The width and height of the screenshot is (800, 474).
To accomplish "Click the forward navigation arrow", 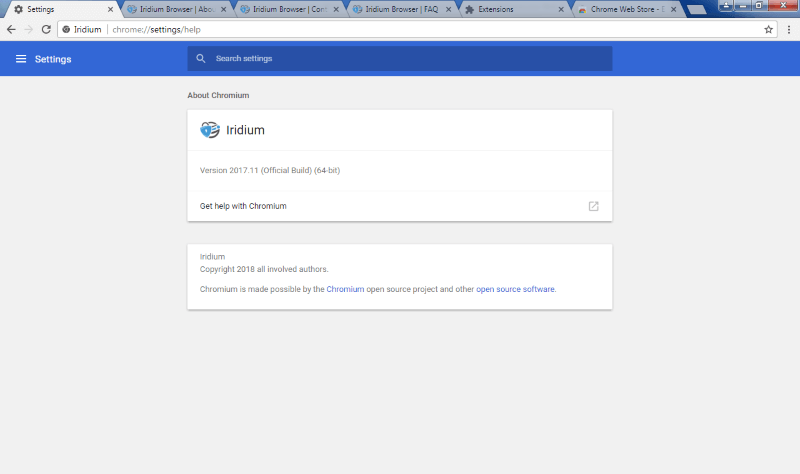I will (x=29, y=30).
